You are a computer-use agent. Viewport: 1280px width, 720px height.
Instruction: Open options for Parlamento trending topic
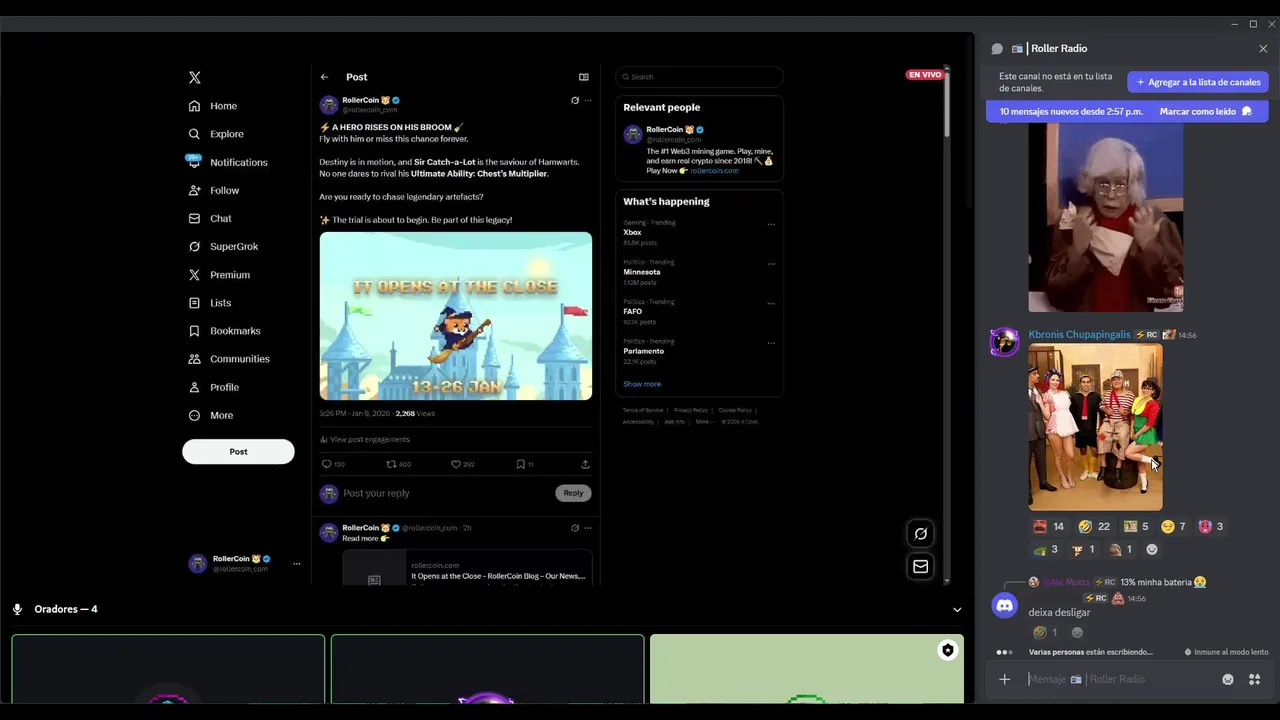(771, 343)
